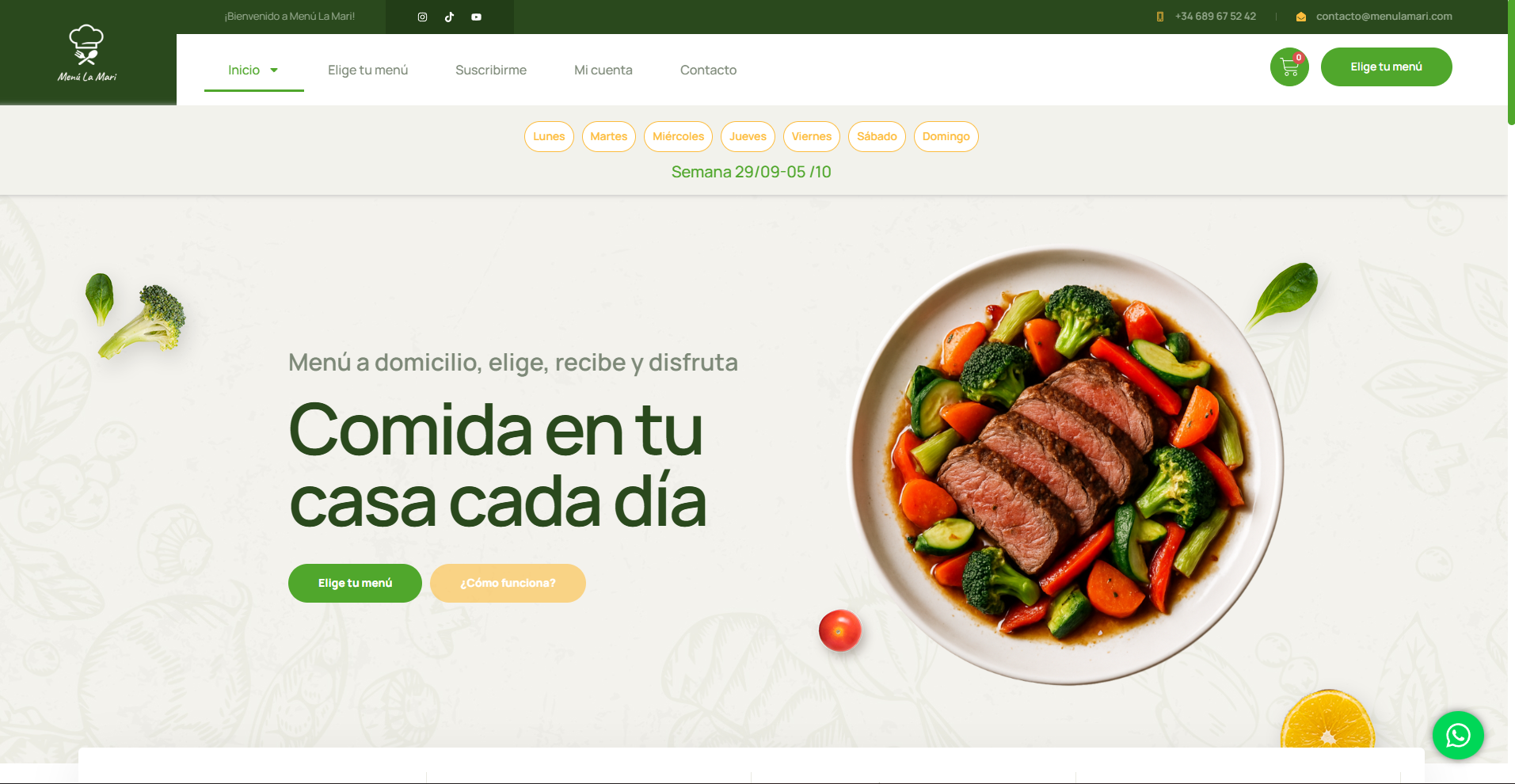Choose Domingo from the day selector
Screen dimensions: 1515x784
tap(946, 136)
